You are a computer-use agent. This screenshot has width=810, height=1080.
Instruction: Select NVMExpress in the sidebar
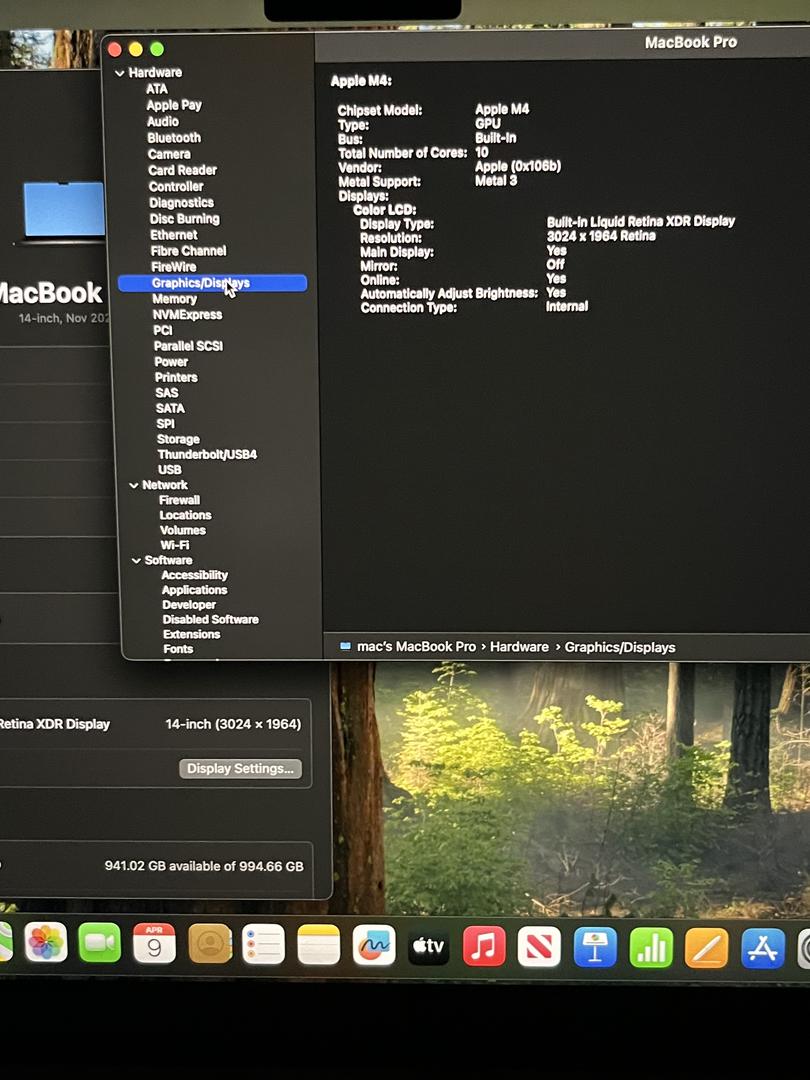coord(187,315)
